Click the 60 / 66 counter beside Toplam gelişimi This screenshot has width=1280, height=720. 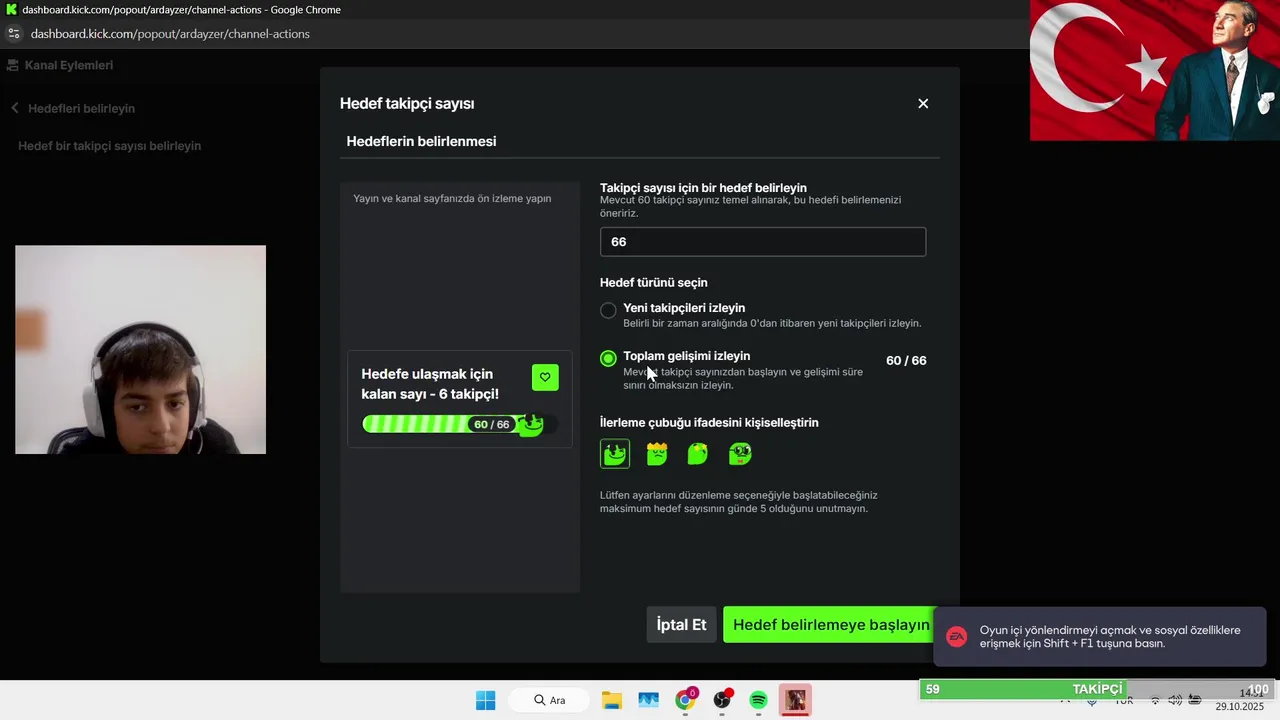pyautogui.click(x=906, y=361)
